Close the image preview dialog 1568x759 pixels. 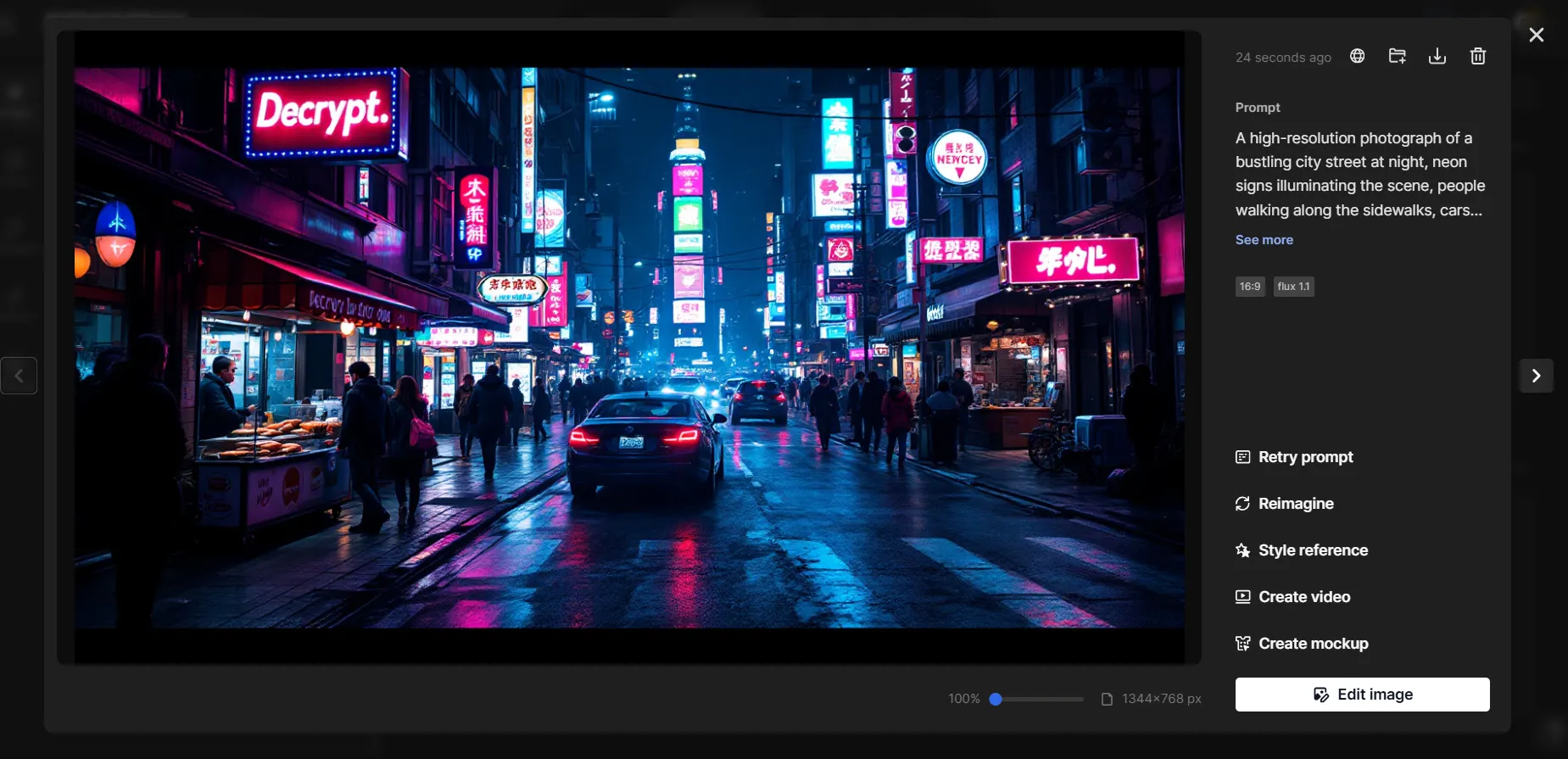pyautogui.click(x=1536, y=35)
